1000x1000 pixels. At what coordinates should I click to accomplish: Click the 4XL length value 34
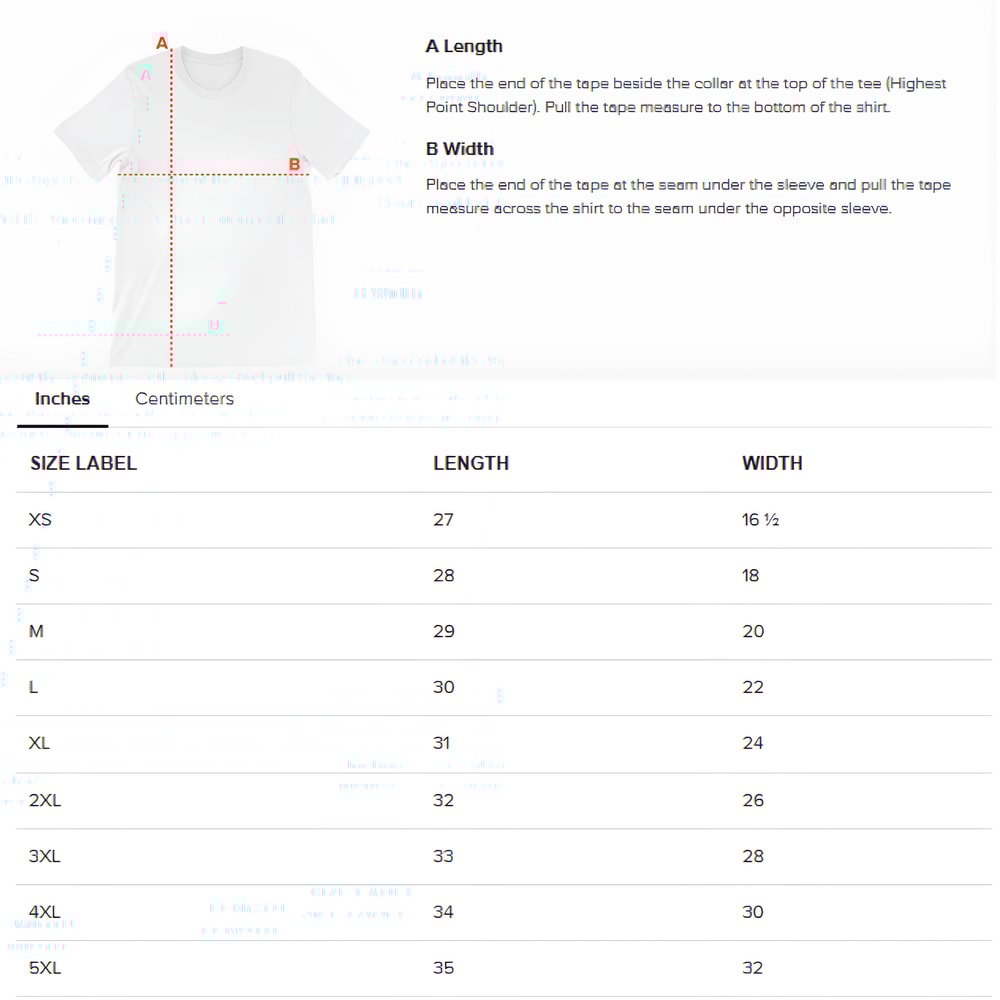(443, 912)
